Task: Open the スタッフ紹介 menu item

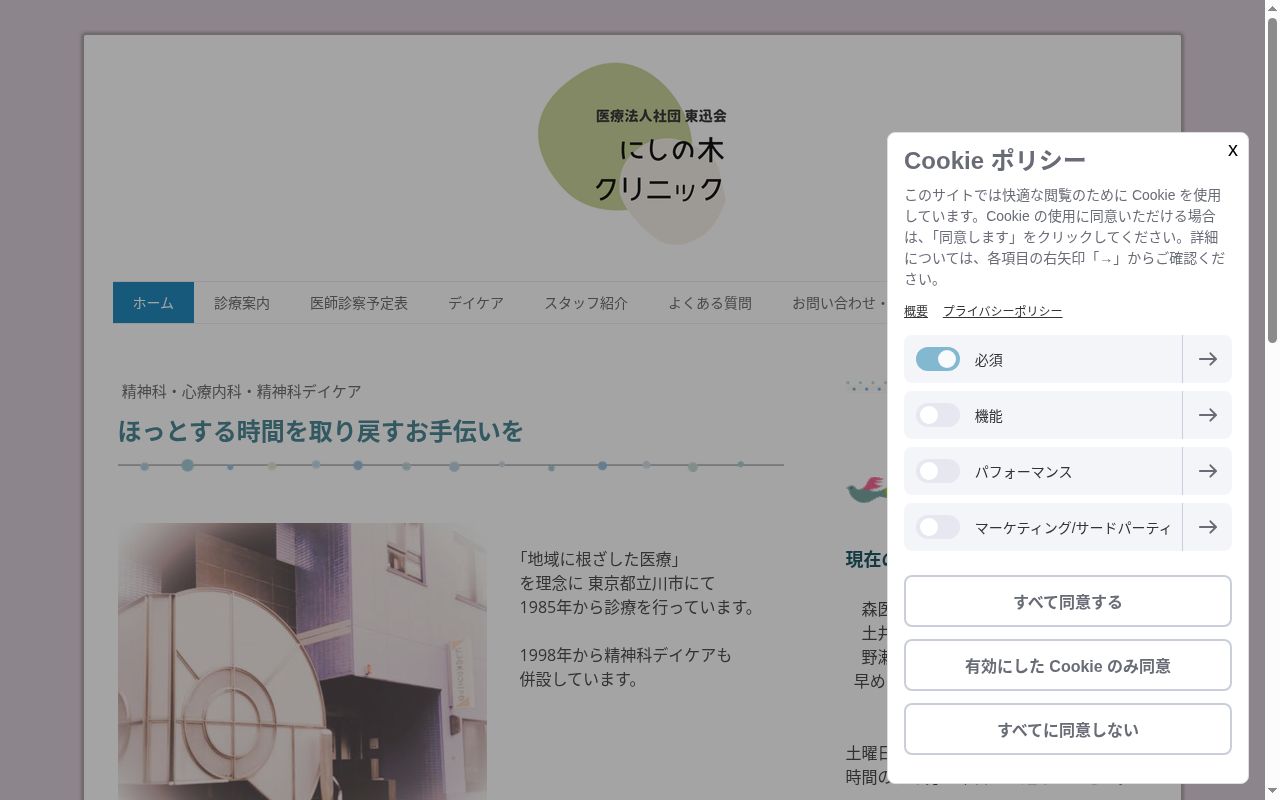Action: click(586, 303)
